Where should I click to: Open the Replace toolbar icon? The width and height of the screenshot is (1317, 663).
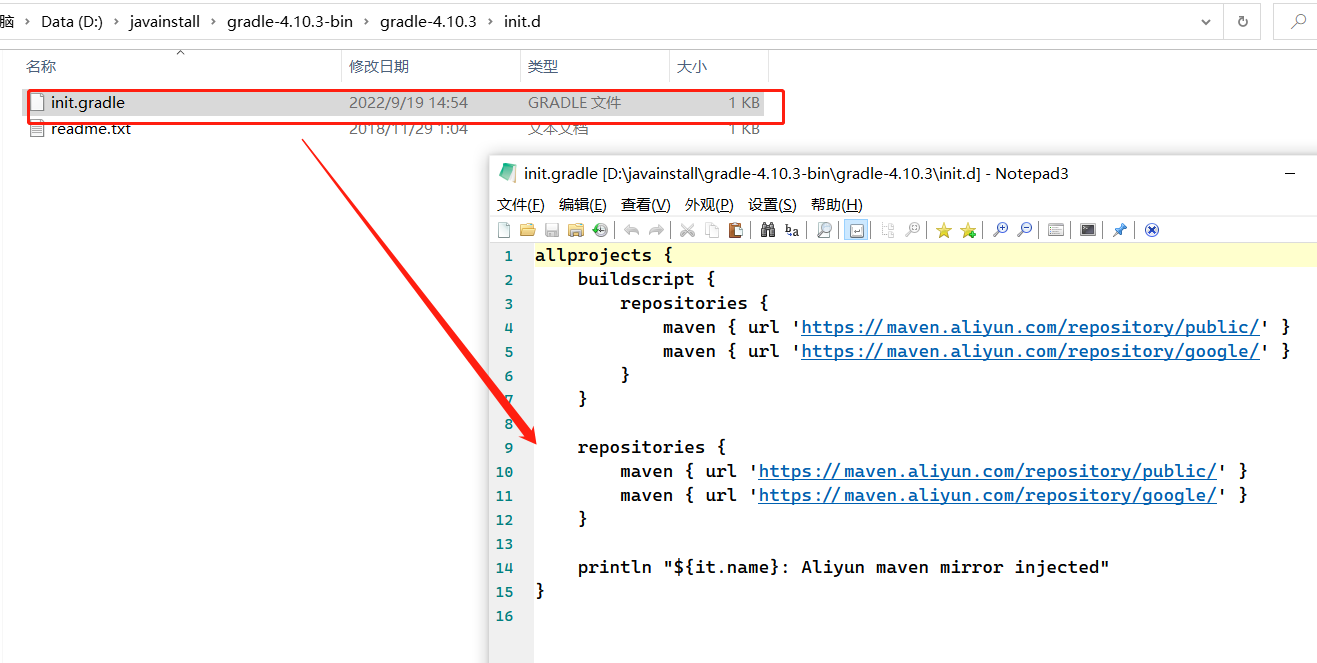(x=792, y=230)
